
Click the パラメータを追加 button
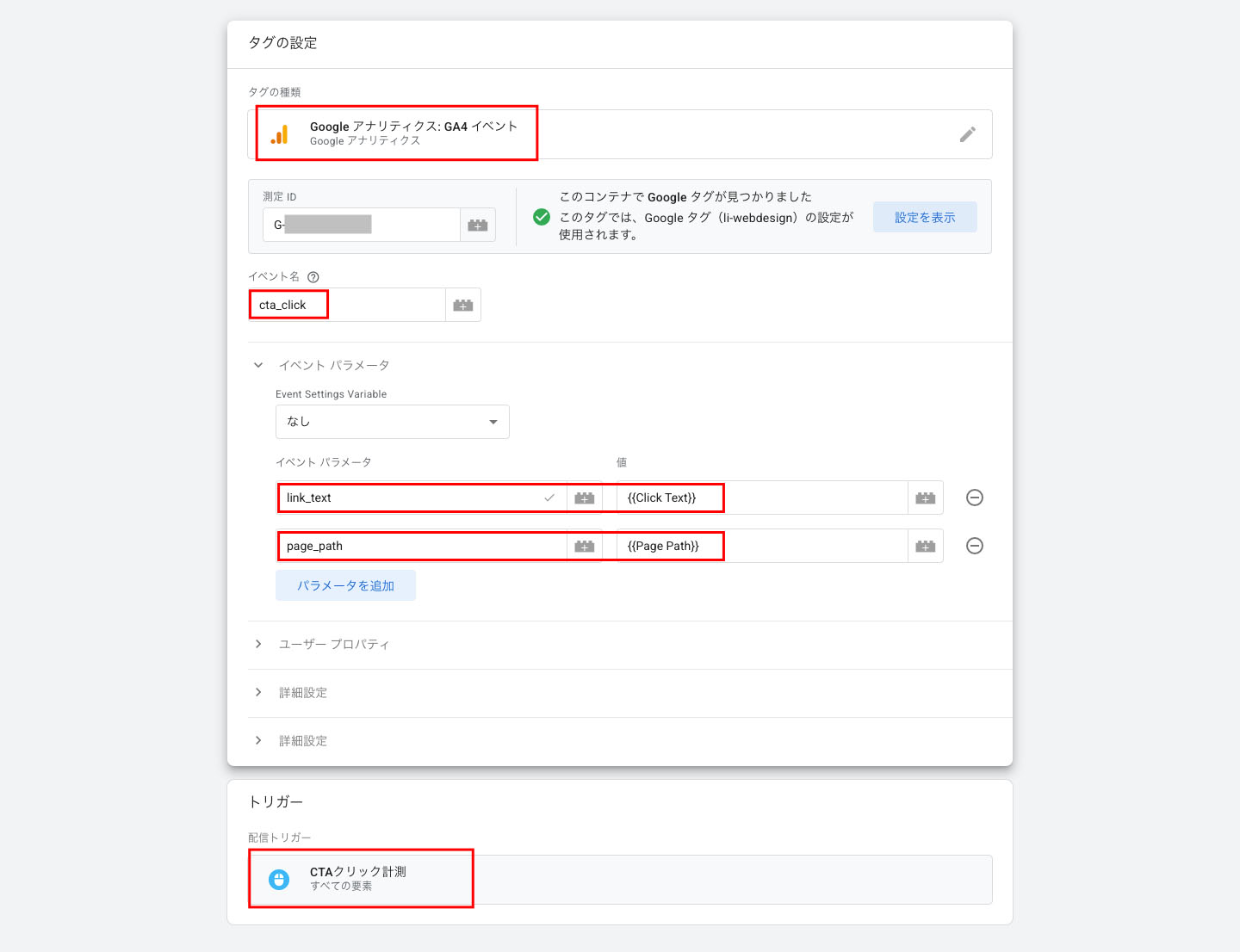[x=345, y=585]
